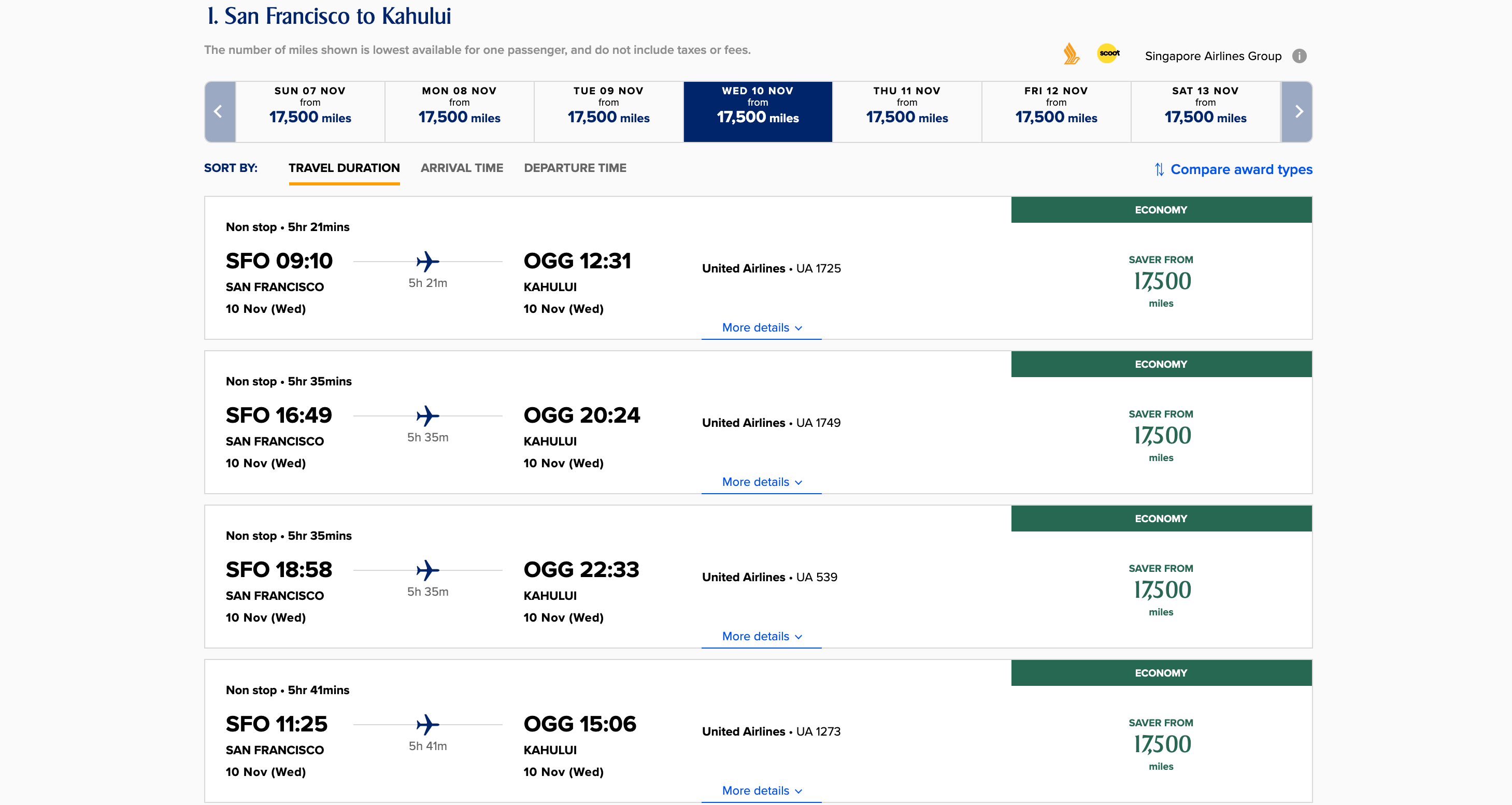This screenshot has height=805, width=1512.
Task: Expand More details for flight UA 1725
Action: tap(761, 327)
